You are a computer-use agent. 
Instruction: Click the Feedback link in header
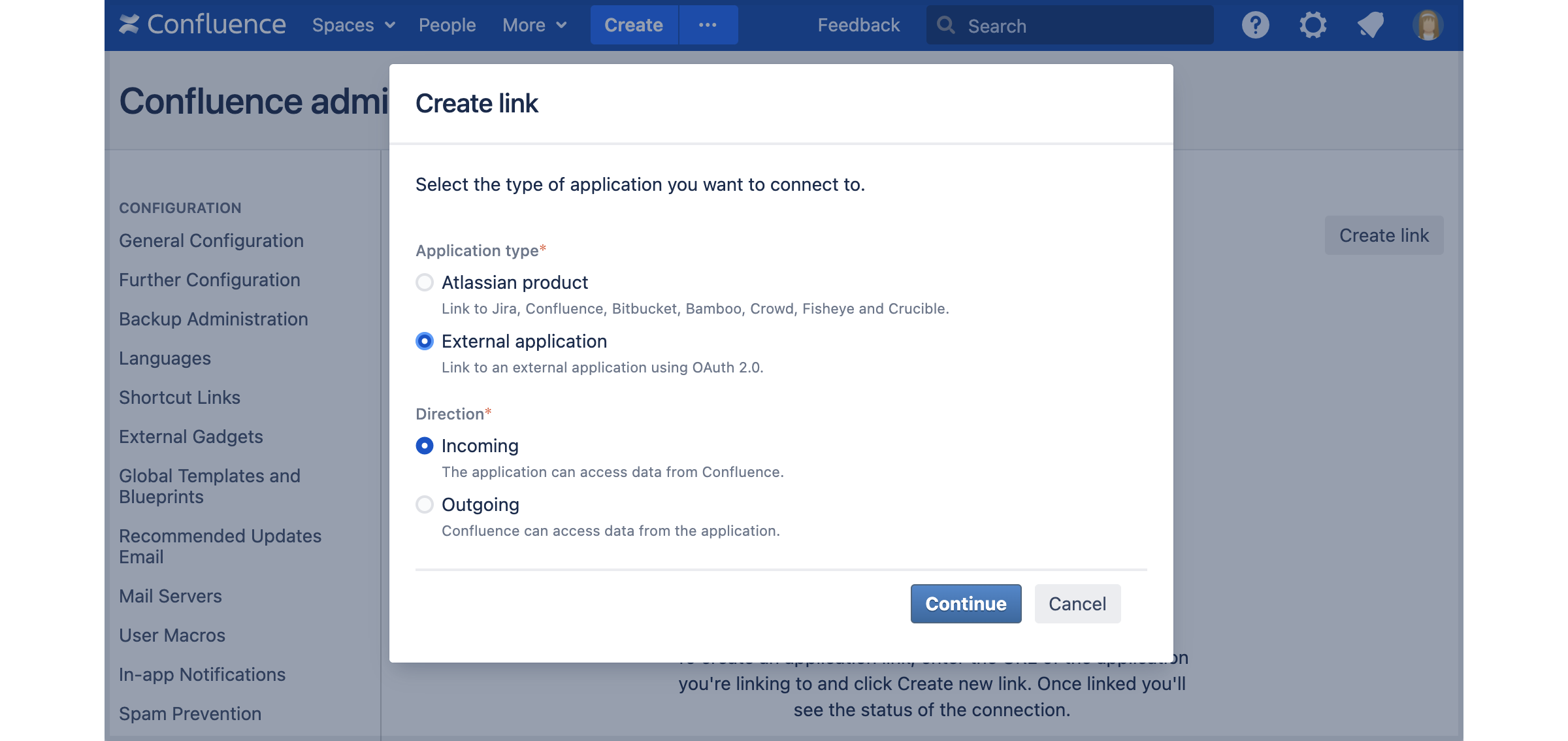858,25
